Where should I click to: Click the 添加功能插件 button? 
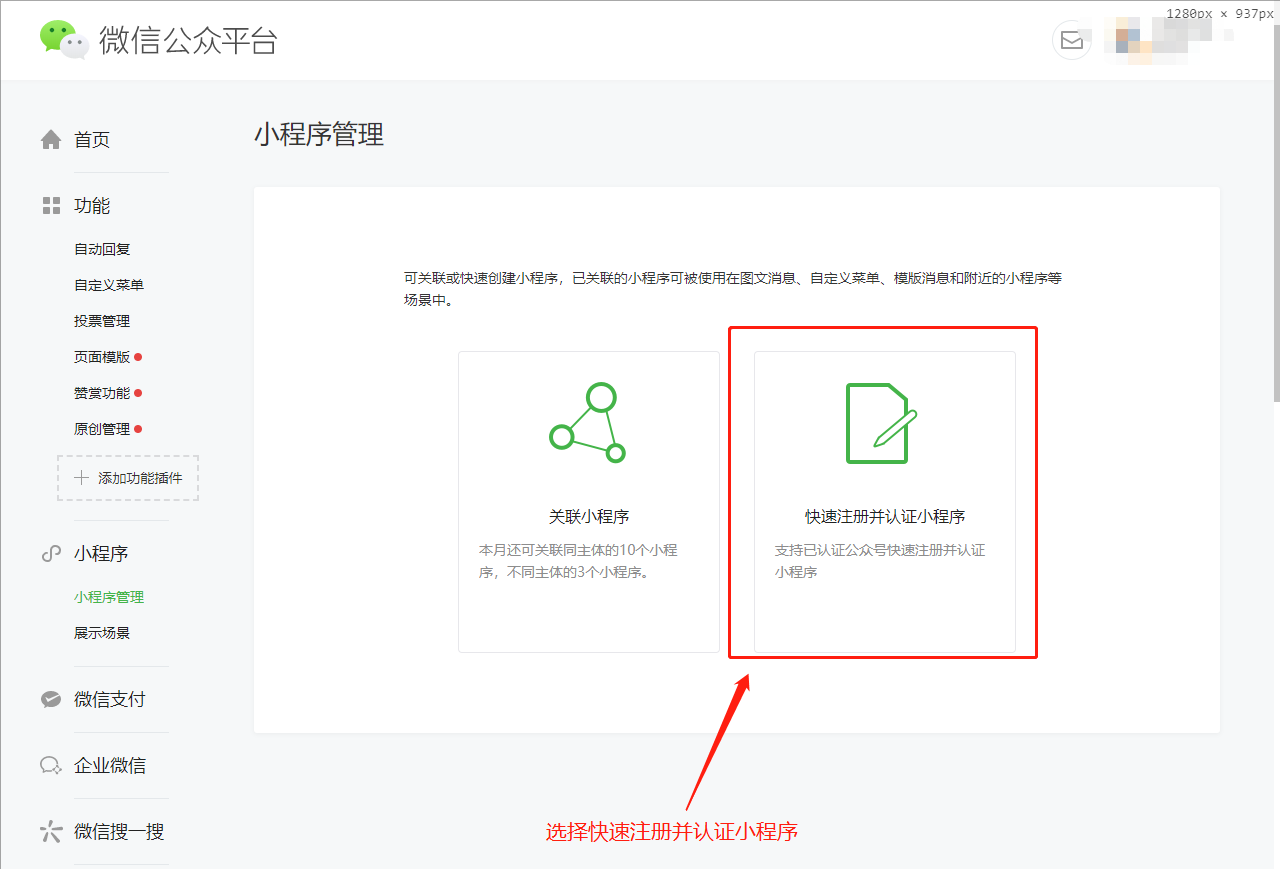pyautogui.click(x=128, y=478)
